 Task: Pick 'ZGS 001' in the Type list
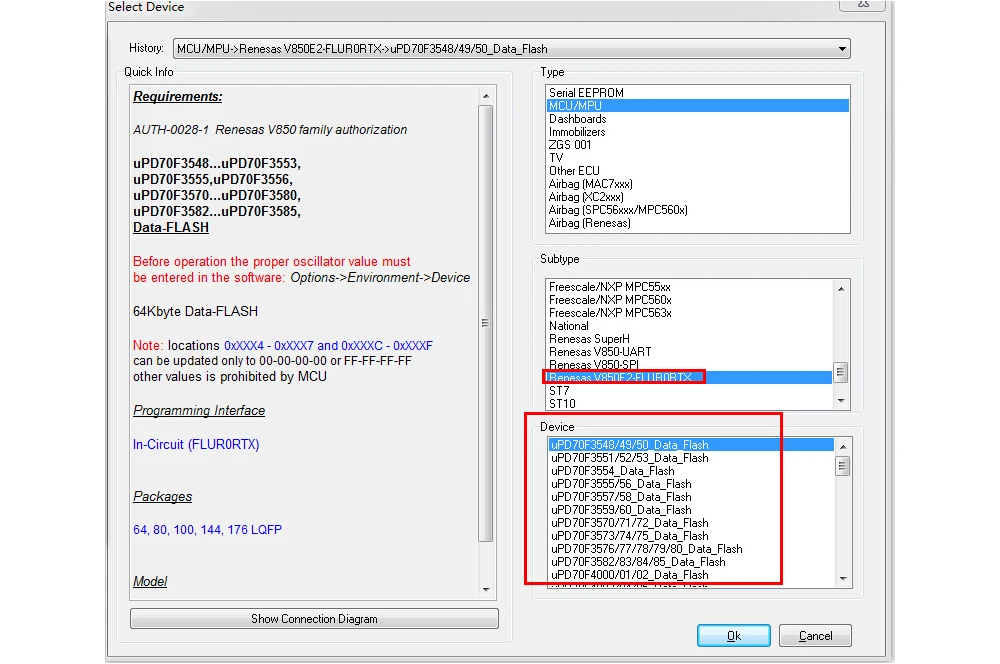tap(697, 145)
